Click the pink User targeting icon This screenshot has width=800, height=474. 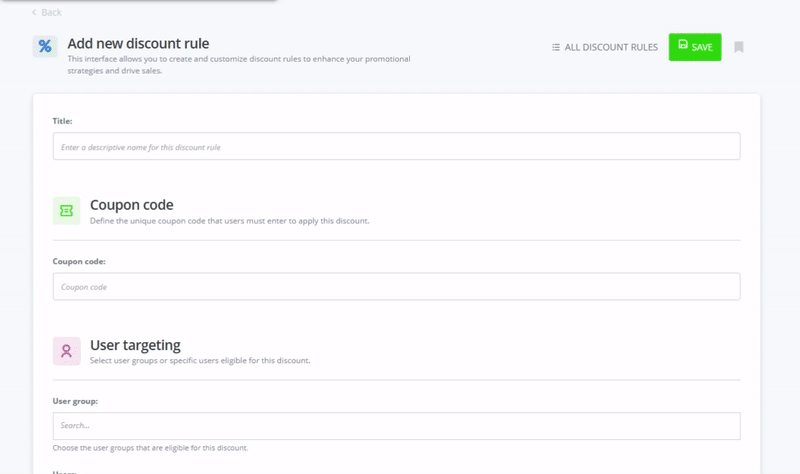click(66, 351)
